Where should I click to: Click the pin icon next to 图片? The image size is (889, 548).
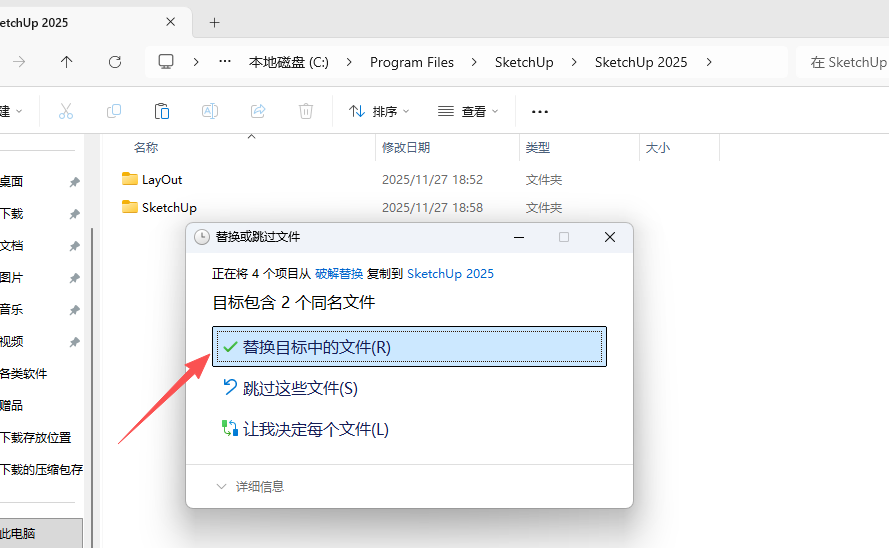(x=74, y=278)
